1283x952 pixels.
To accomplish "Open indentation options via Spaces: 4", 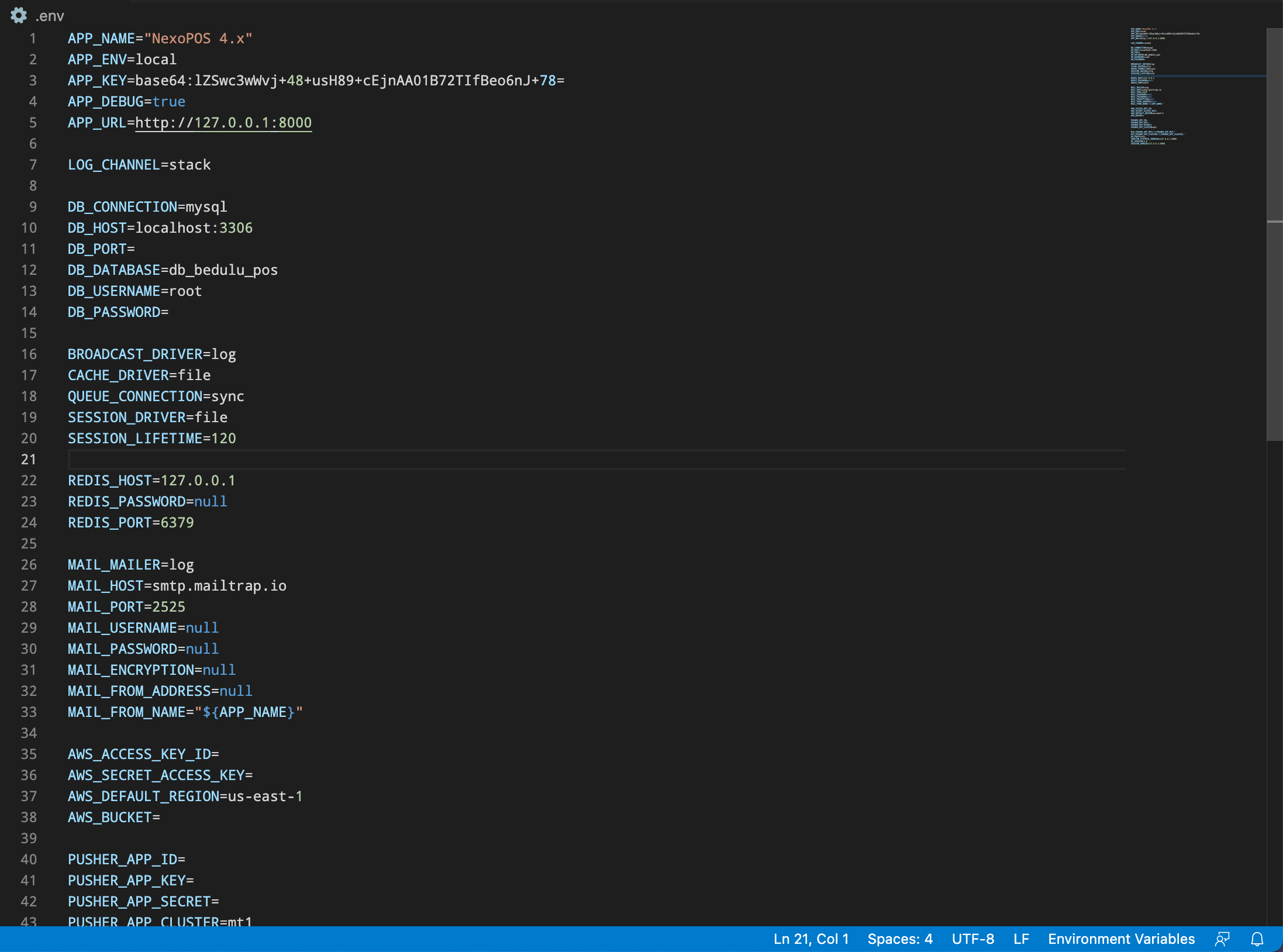I will (x=899, y=939).
